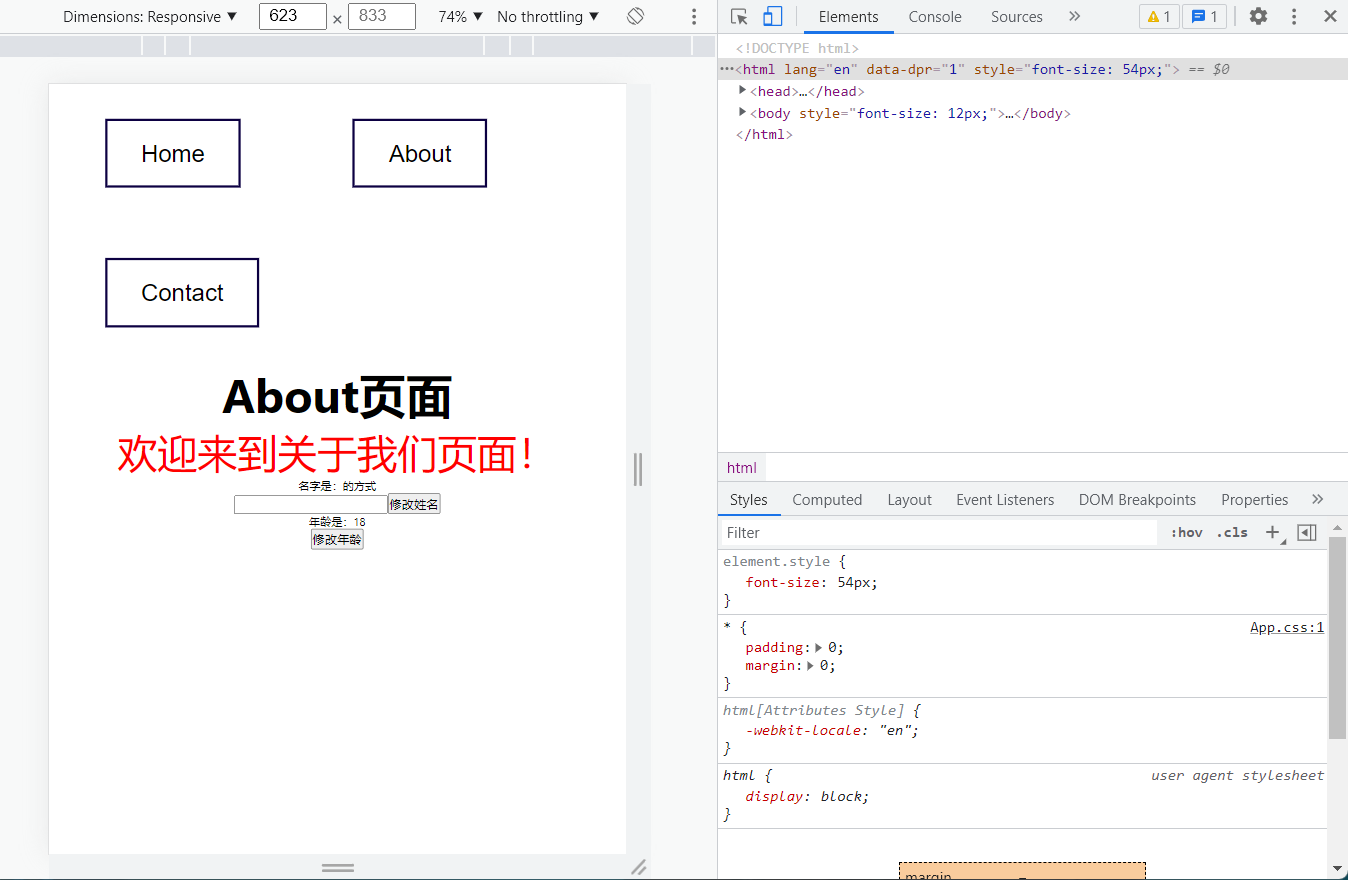Image resolution: width=1348 pixels, height=880 pixels.
Task: Switch to the Elements tab
Action: click(848, 17)
